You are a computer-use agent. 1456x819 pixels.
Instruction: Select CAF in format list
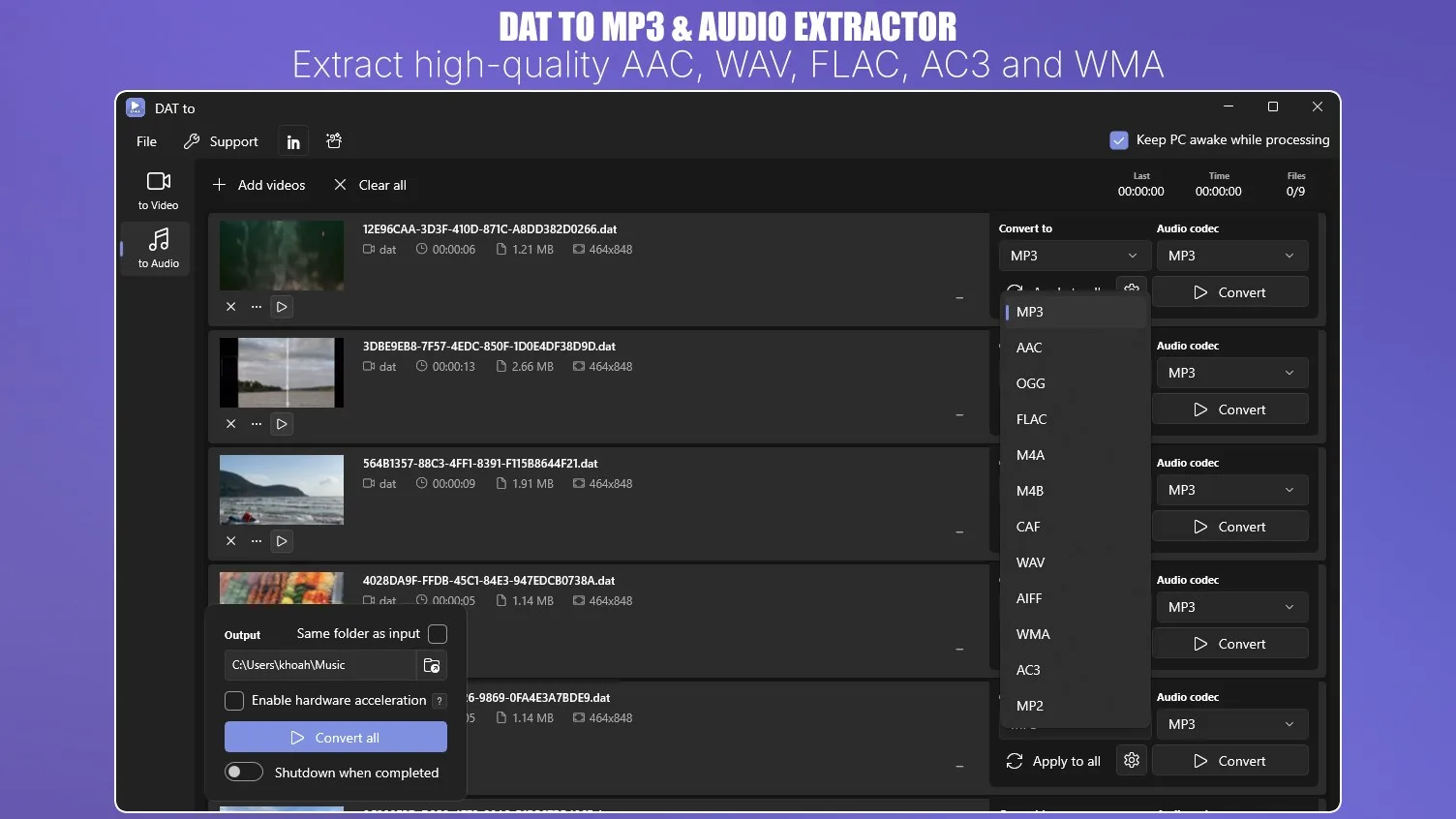point(1075,527)
